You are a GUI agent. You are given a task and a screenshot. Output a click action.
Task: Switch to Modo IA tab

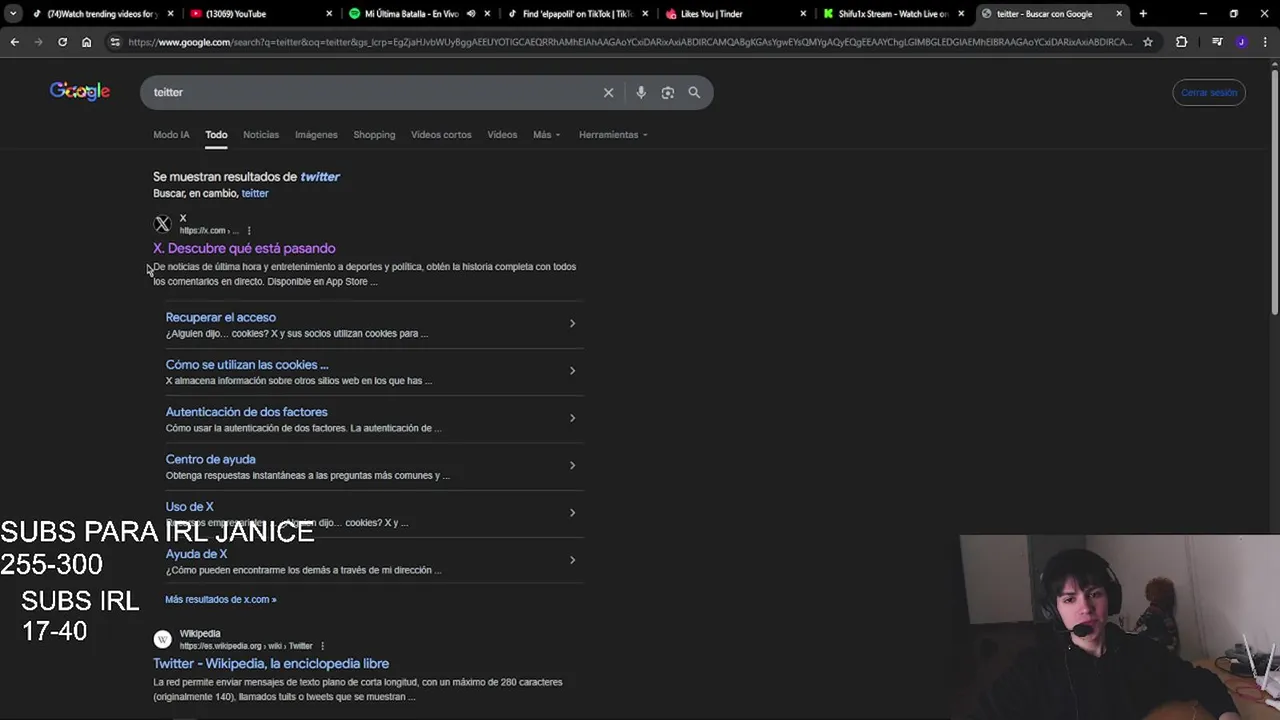171,135
